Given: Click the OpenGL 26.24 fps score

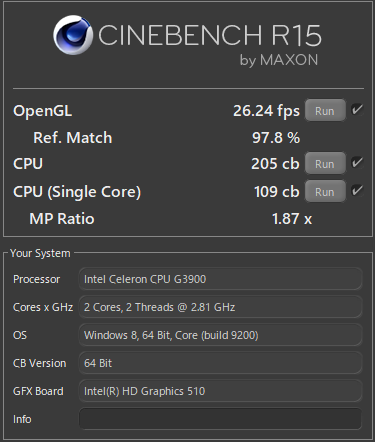Looking at the screenshot, I should click(x=266, y=111).
